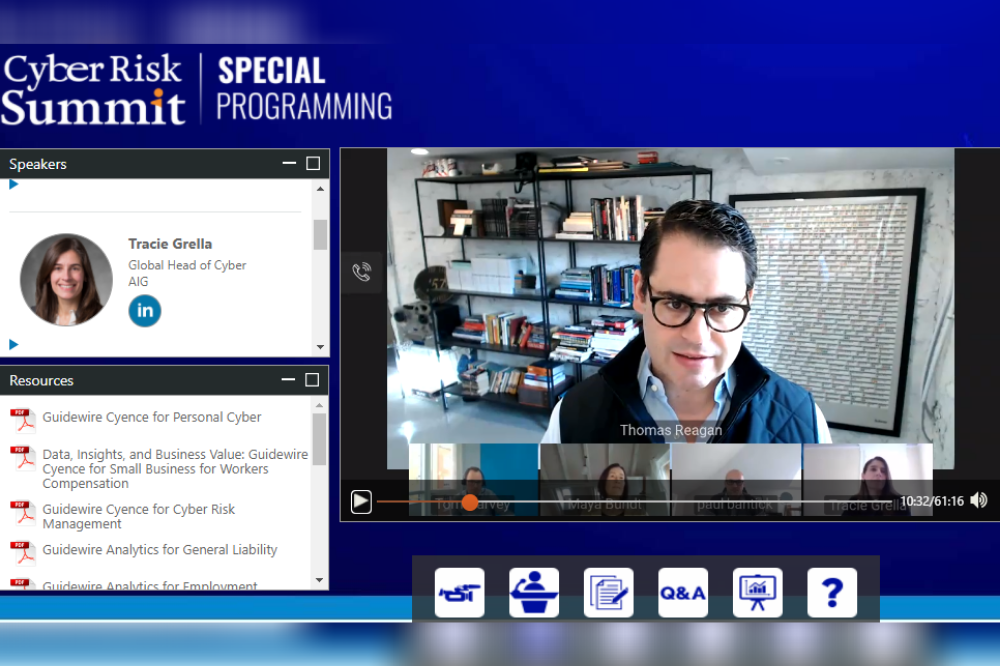Click PDF icon for Guidewire Analytics for General Liability
The height and width of the screenshot is (666, 1000).
click(x=22, y=552)
